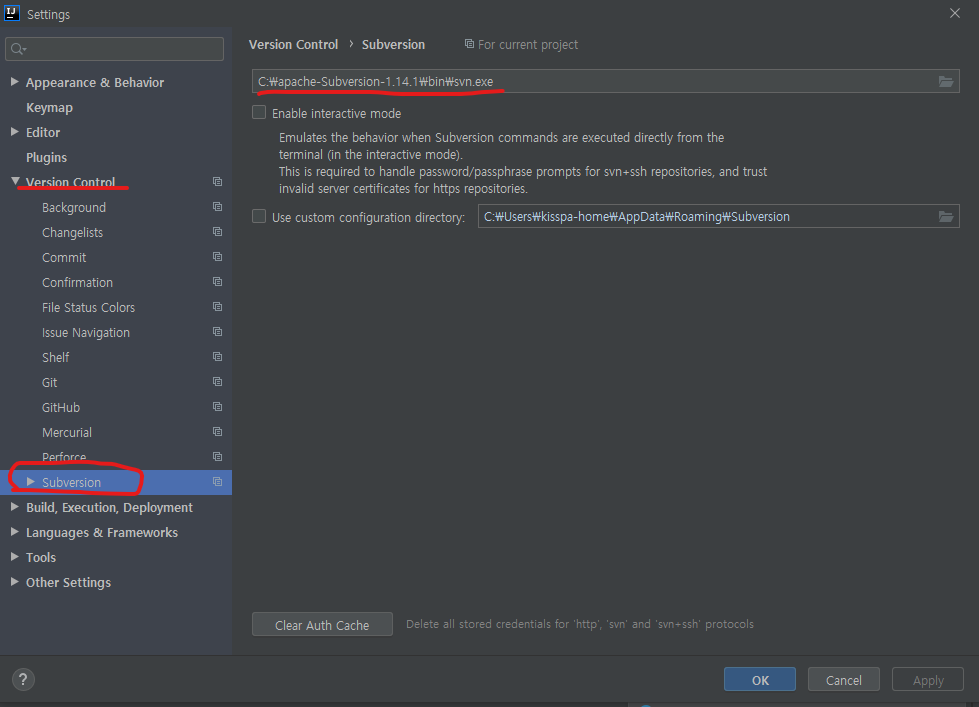
Task: Open help with the question mark button
Action: click(23, 680)
